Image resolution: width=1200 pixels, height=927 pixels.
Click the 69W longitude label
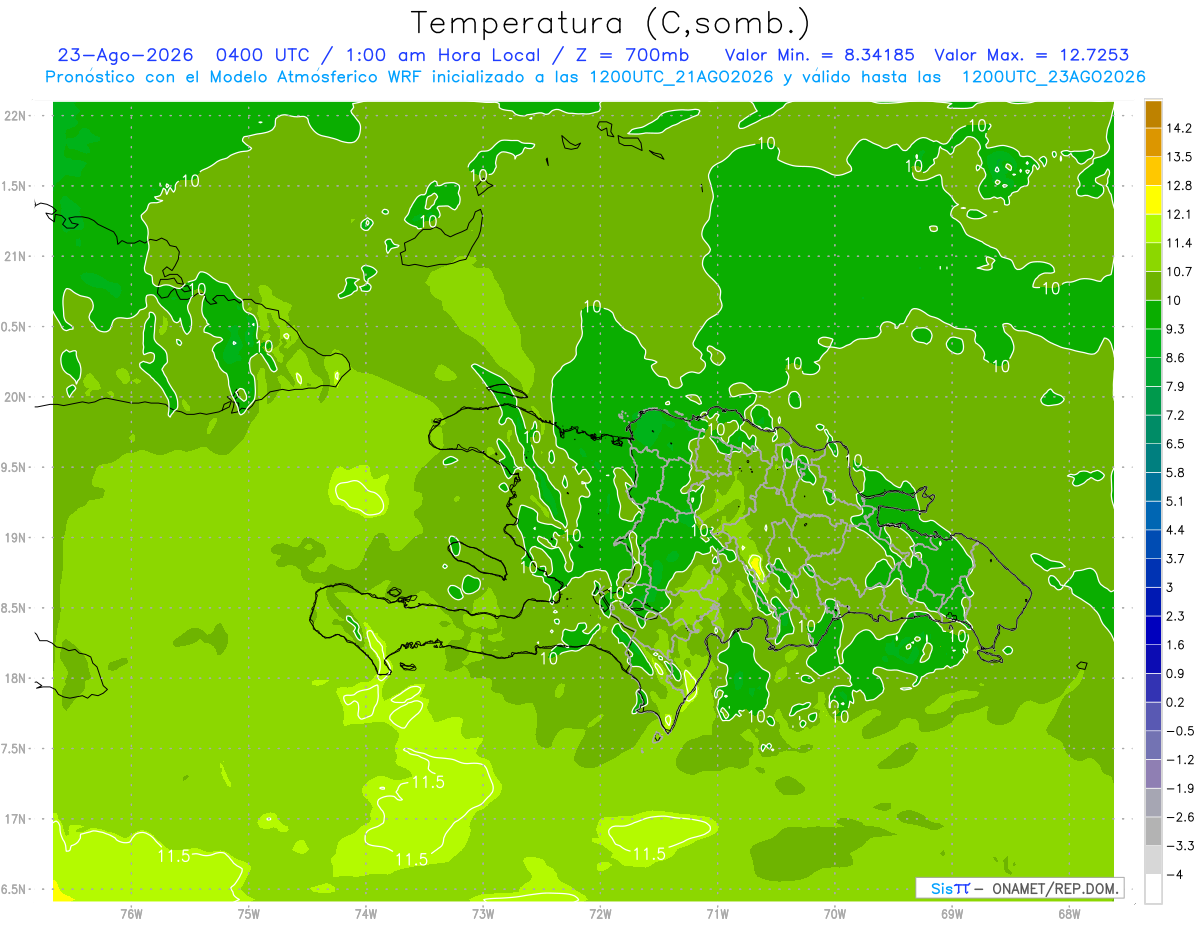(952, 913)
